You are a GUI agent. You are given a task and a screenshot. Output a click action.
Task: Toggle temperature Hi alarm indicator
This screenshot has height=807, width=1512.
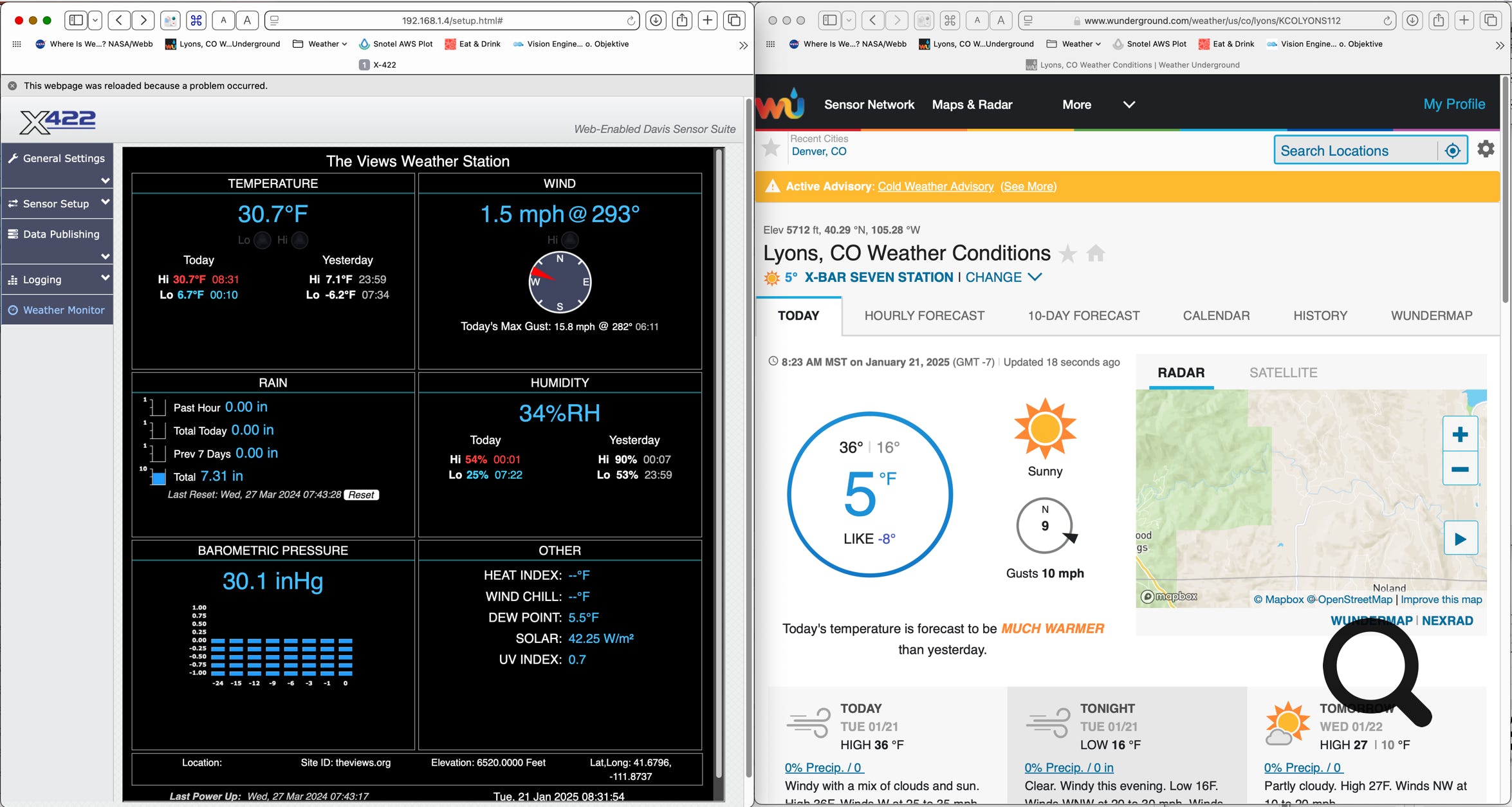tap(300, 240)
